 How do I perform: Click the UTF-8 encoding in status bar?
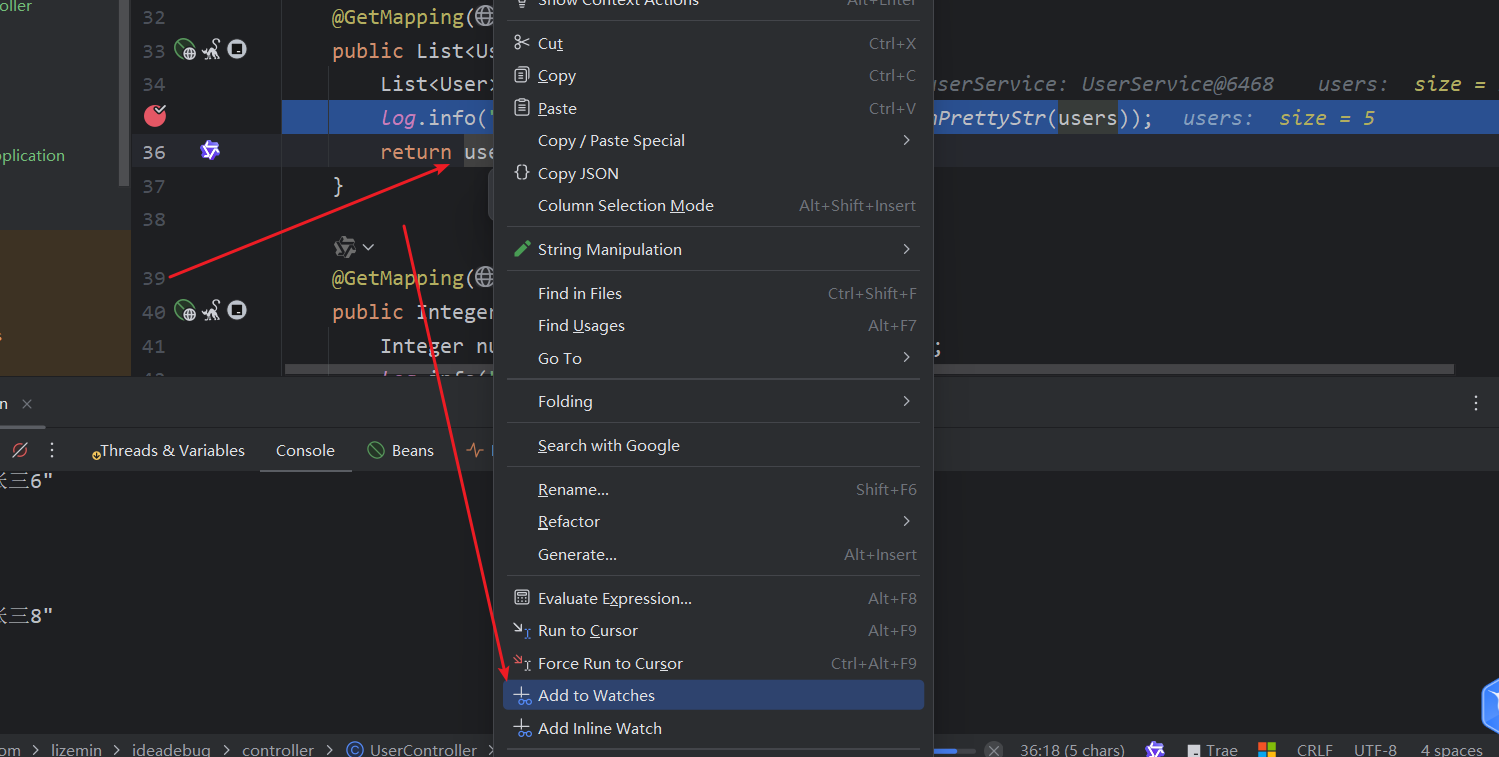pyautogui.click(x=1375, y=749)
